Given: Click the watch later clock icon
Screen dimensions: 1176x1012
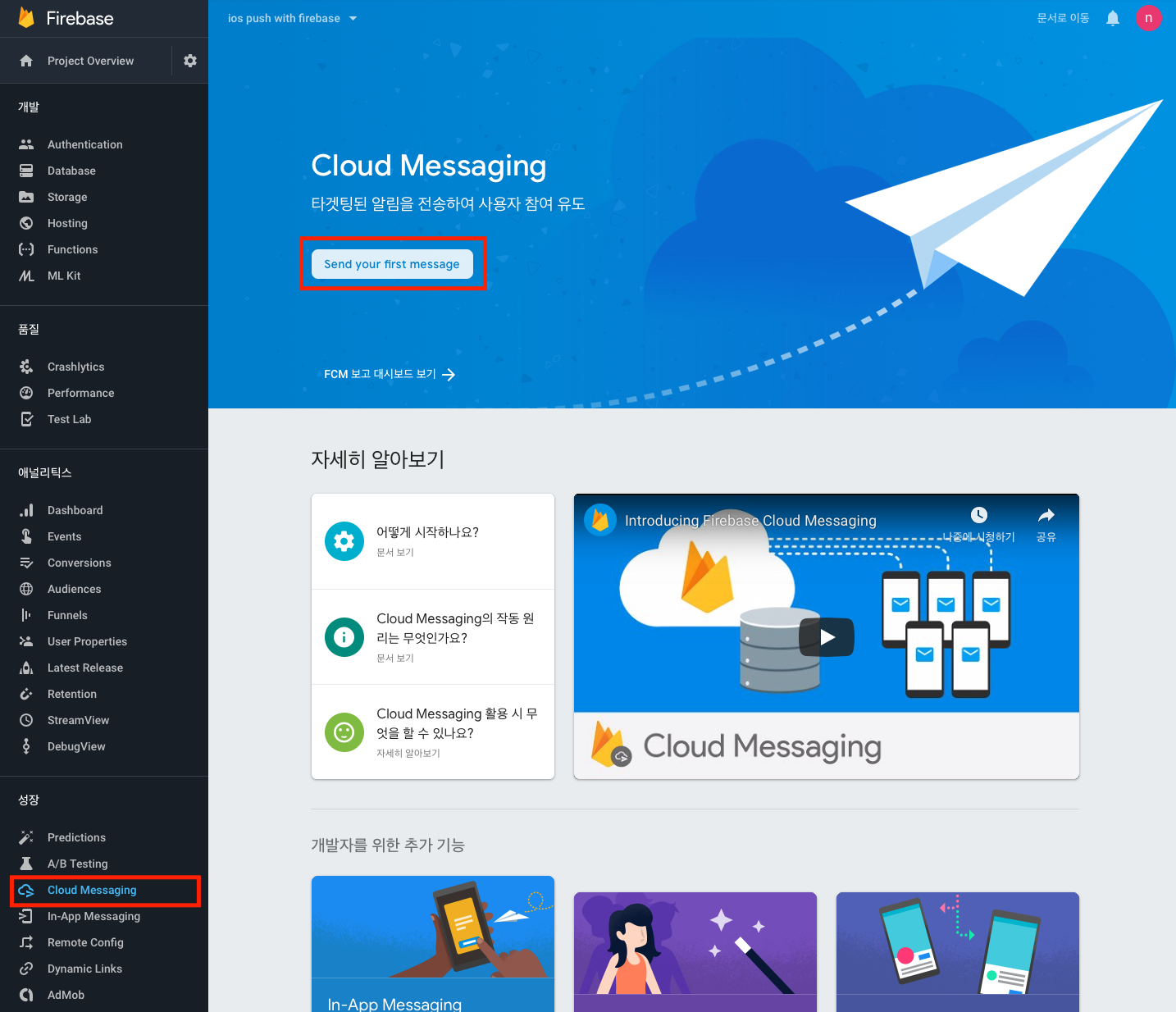Looking at the screenshot, I should tap(979, 515).
